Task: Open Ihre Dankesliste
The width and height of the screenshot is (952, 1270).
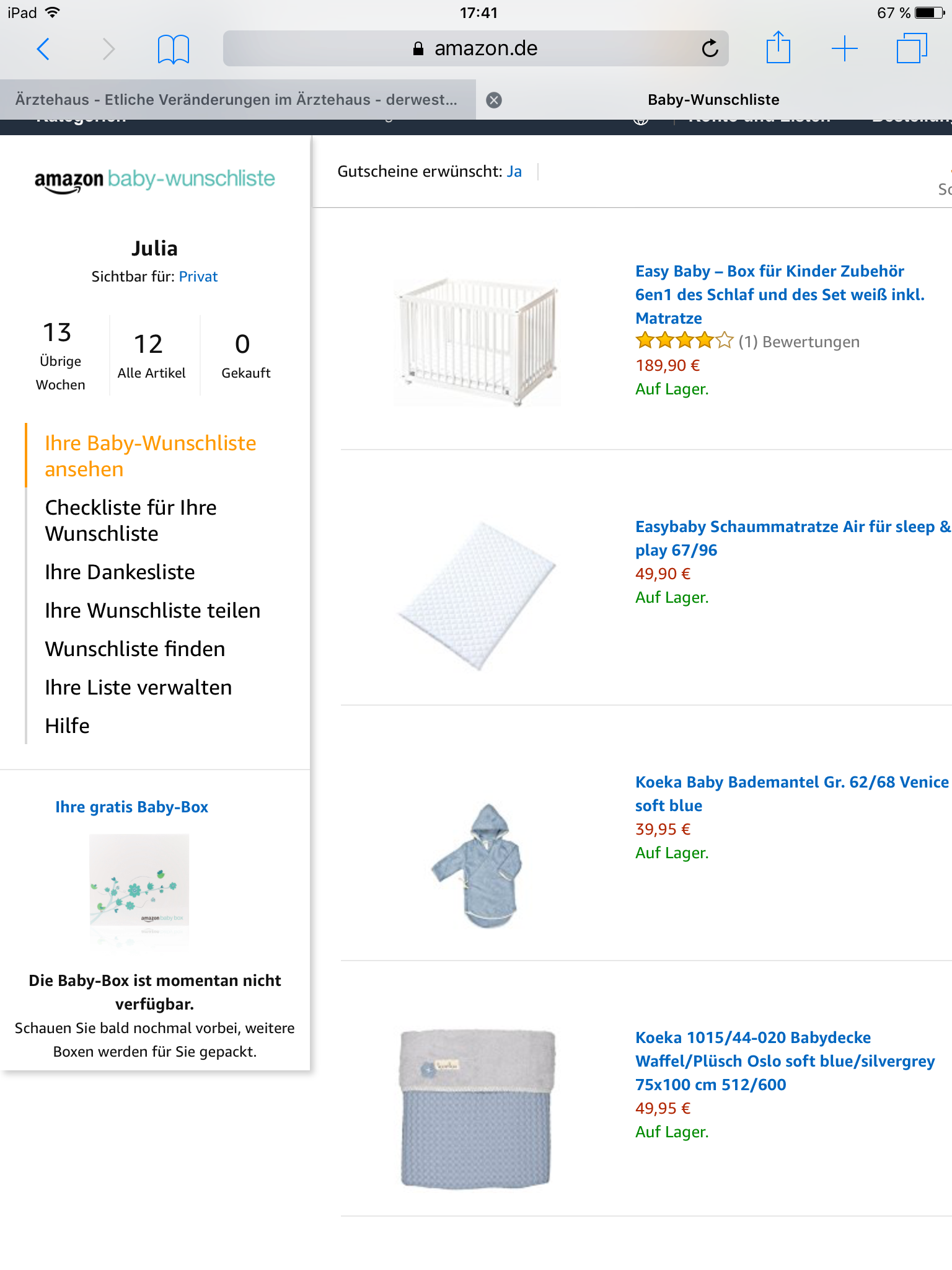Action: [x=120, y=572]
